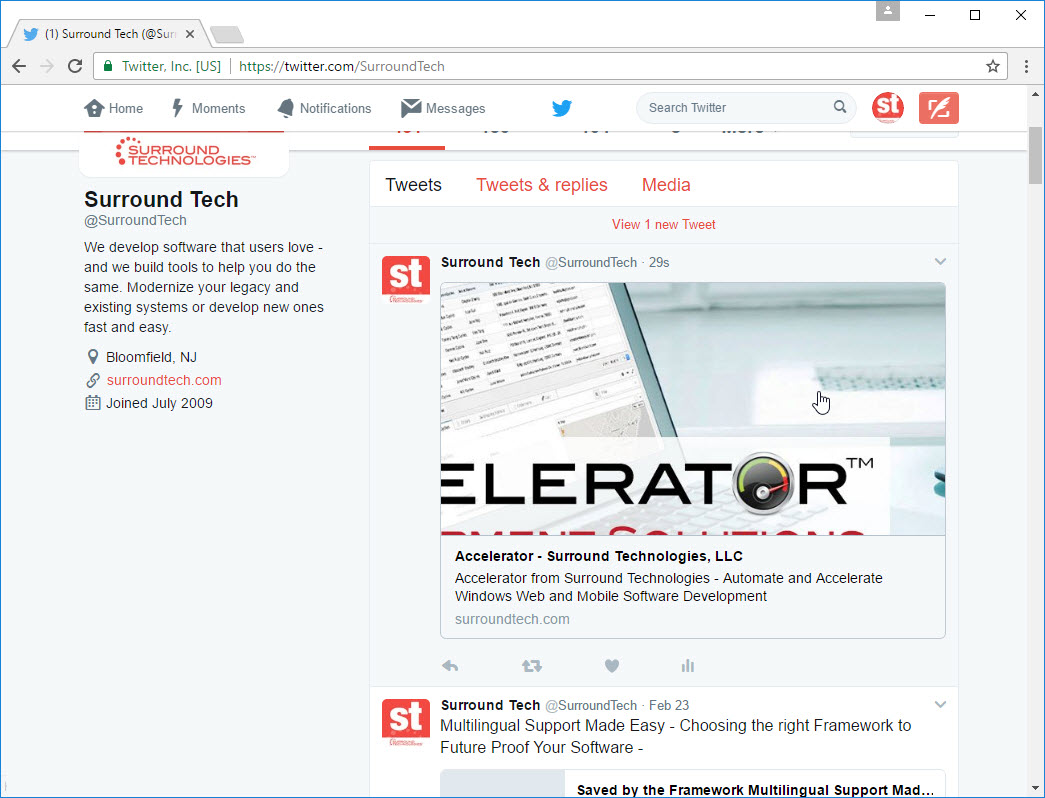Viewport: 1045px width, 798px height.
Task: Click the address bar URL
Action: click(x=341, y=66)
